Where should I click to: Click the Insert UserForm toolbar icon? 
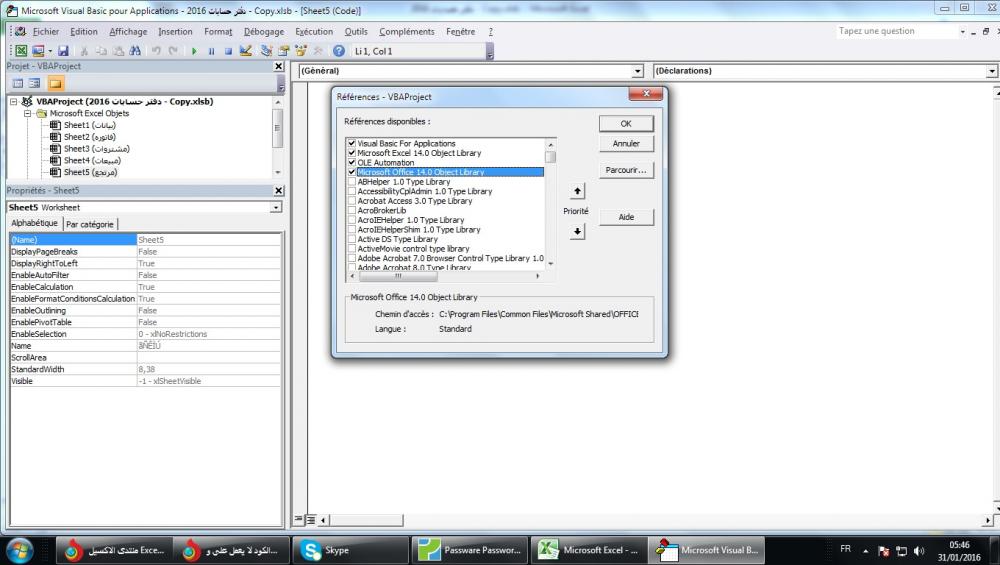pos(38,51)
